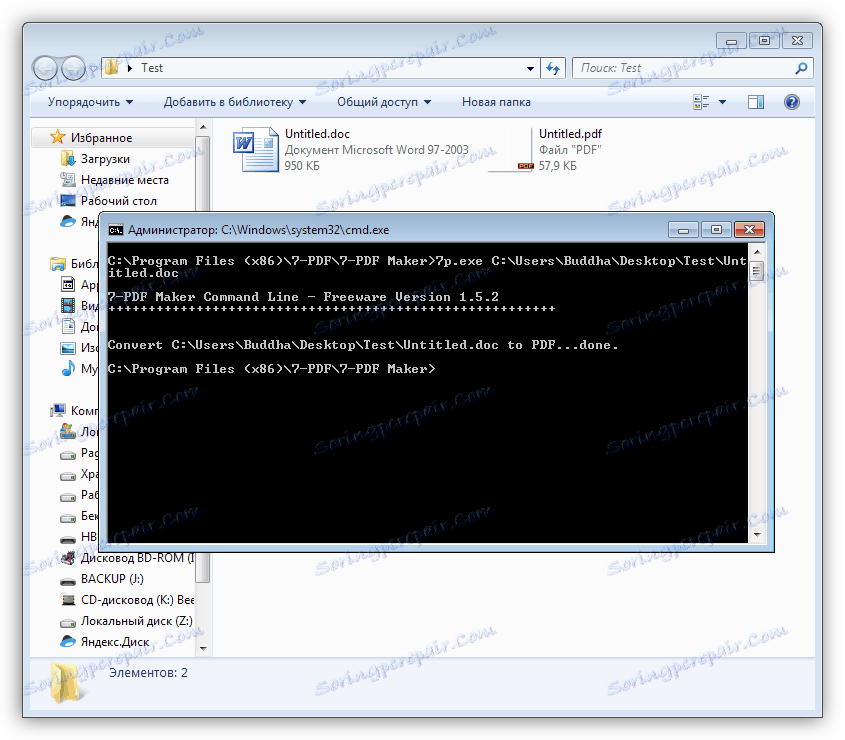Click the Изображения library icon
The height and width of the screenshot is (740, 845).
coord(68,348)
